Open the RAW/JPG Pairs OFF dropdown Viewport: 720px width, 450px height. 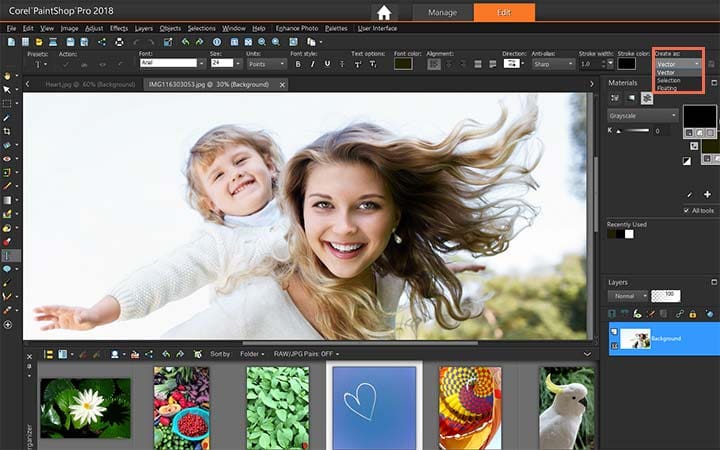(306, 354)
